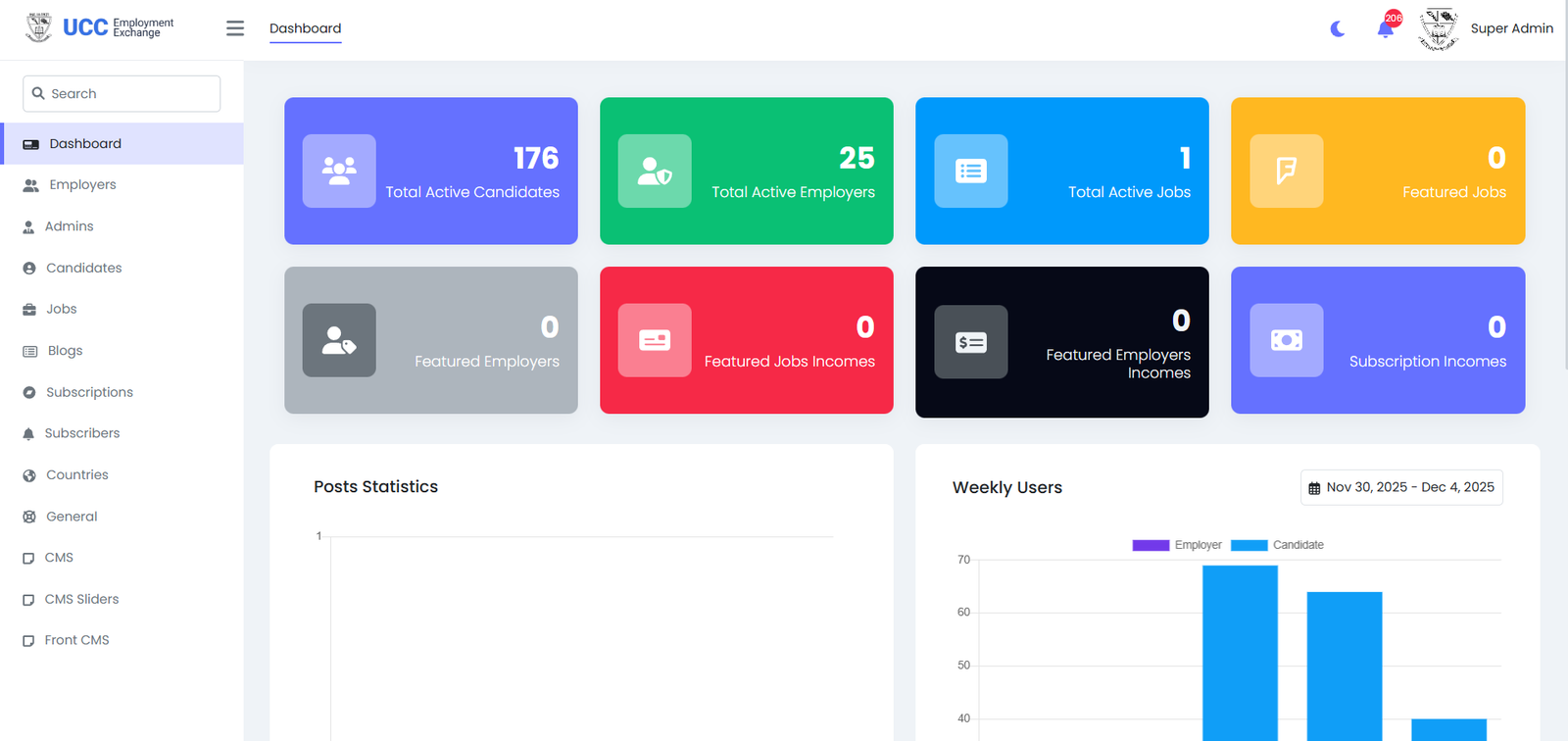Click the Total Active Jobs list icon
Screen dimensions: 1568x741
pyautogui.click(x=970, y=171)
